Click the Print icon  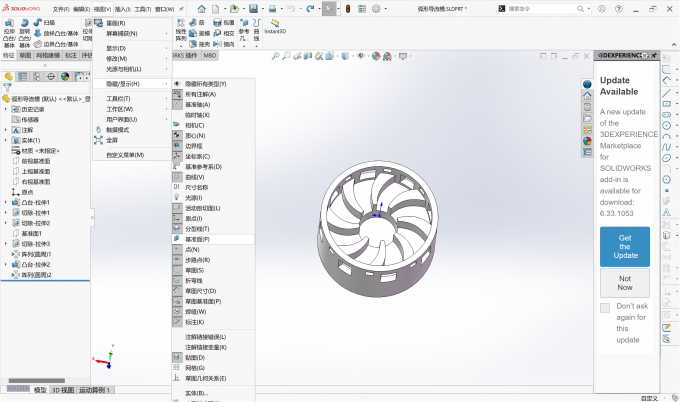tap(272, 9)
